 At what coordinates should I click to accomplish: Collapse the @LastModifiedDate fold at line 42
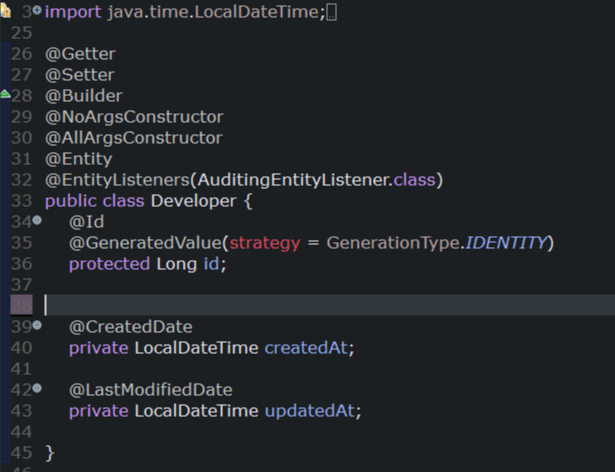pyautogui.click(x=37, y=388)
